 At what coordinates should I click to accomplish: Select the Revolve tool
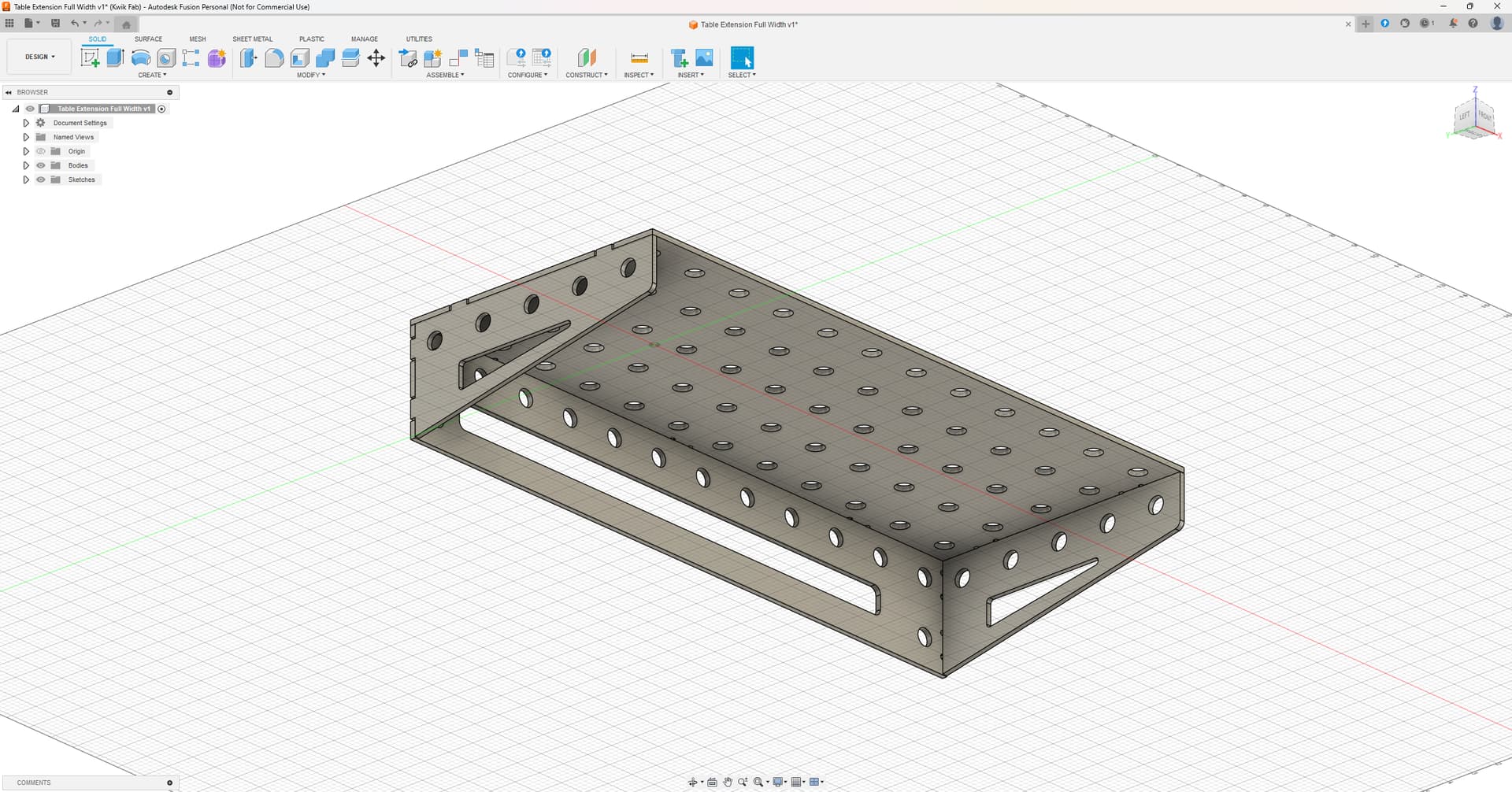tap(141, 57)
